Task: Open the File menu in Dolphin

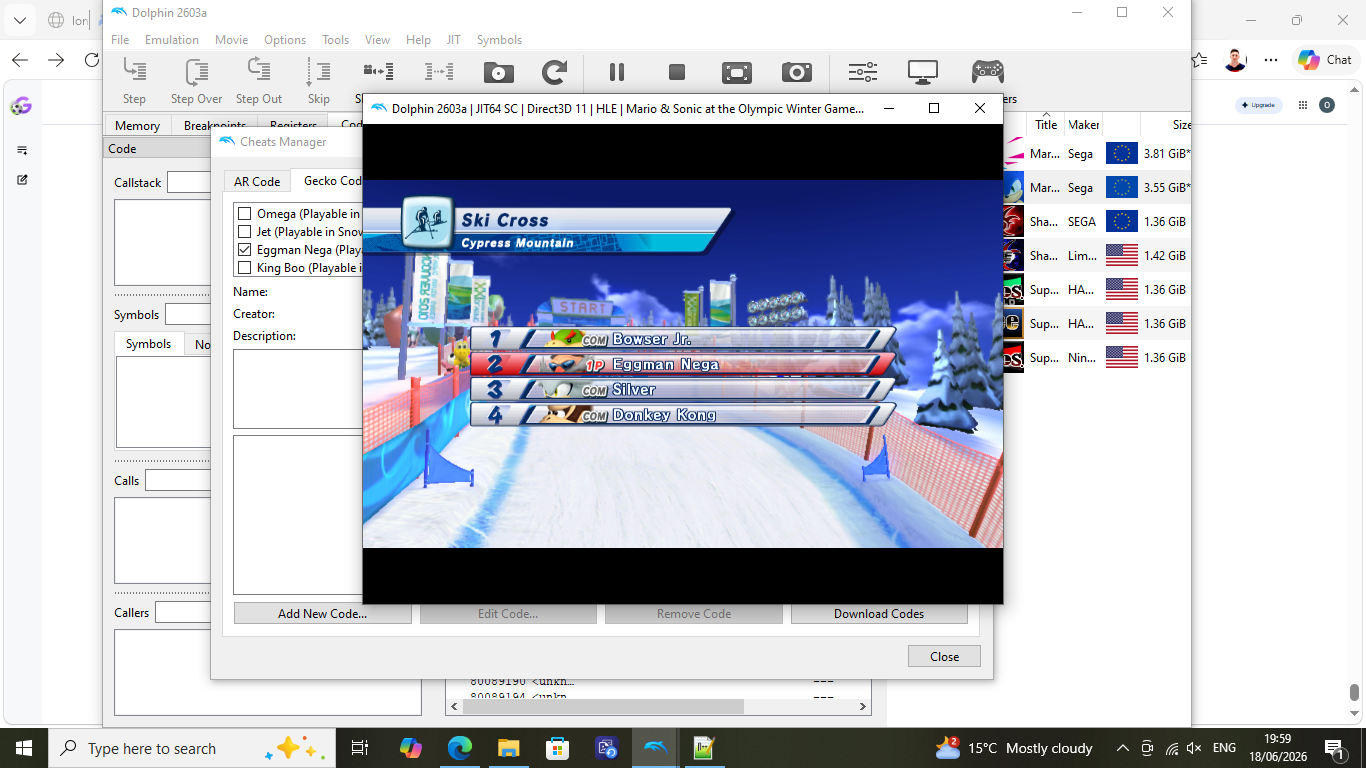Action: (x=120, y=40)
